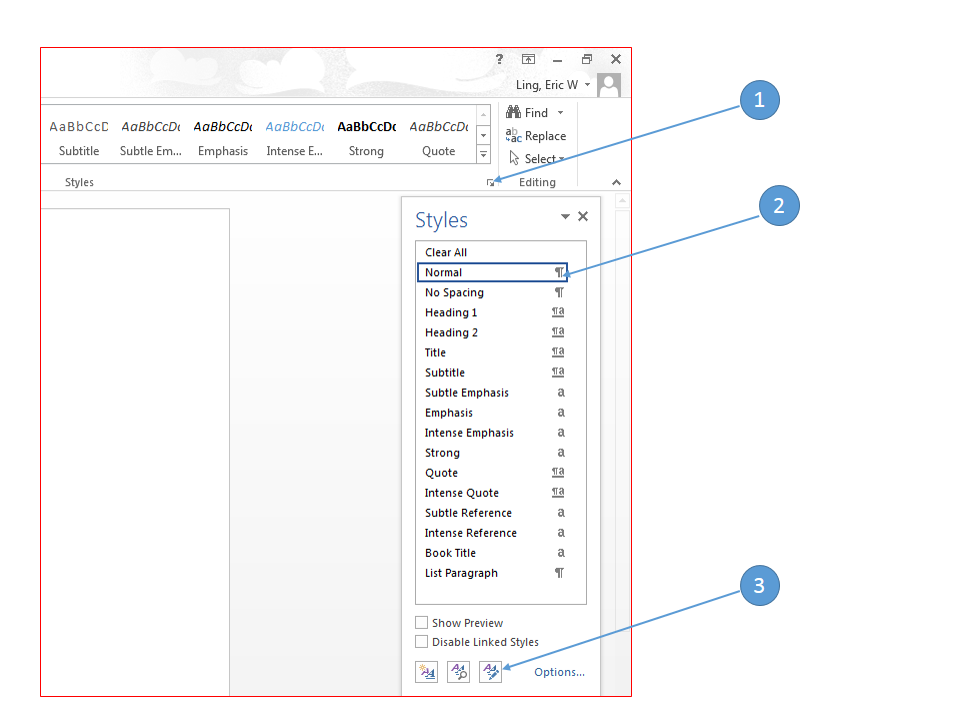Screen dimensions: 960x720
Task: Enable the Show Preview checkbox
Action: tap(422, 623)
